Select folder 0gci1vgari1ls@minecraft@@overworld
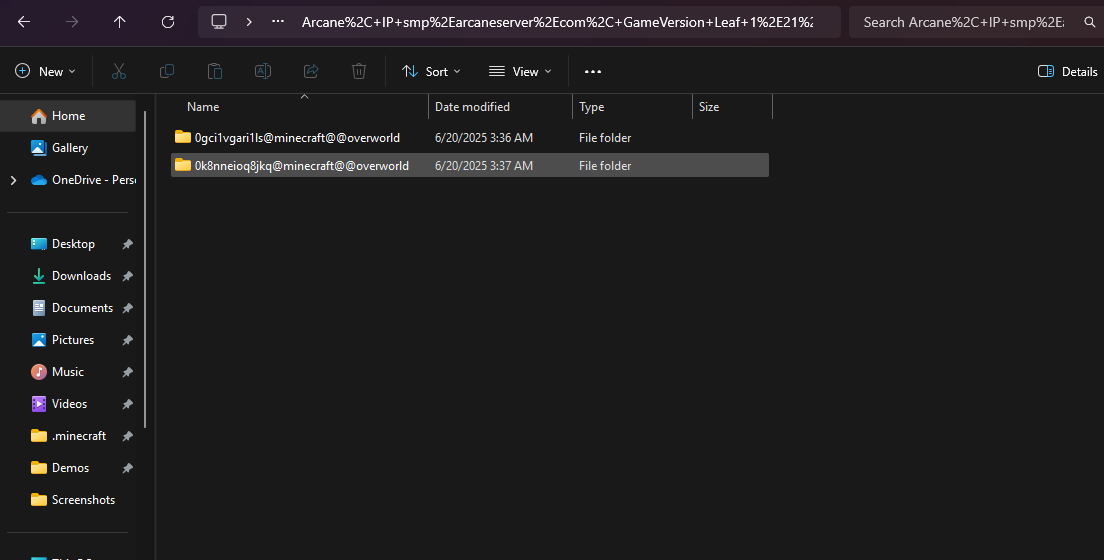The height and width of the screenshot is (560, 1104). 470,137
